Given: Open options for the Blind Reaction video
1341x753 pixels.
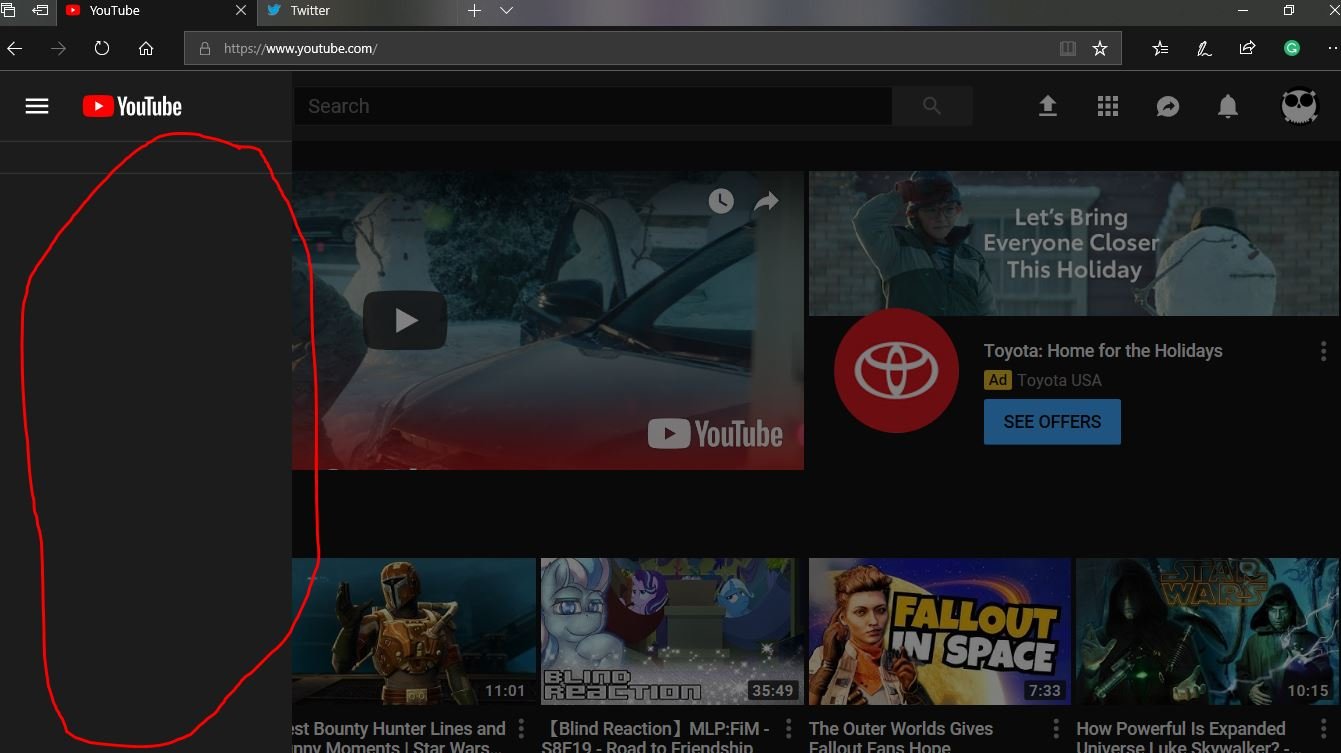Looking at the screenshot, I should click(789, 729).
